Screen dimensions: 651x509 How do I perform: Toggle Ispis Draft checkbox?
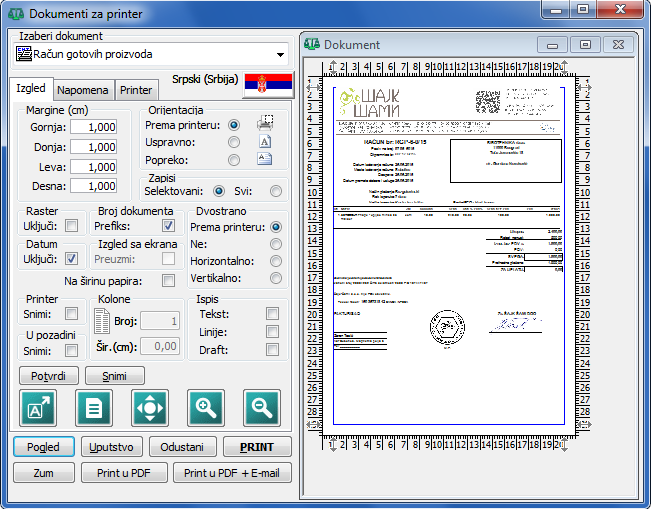[272, 350]
